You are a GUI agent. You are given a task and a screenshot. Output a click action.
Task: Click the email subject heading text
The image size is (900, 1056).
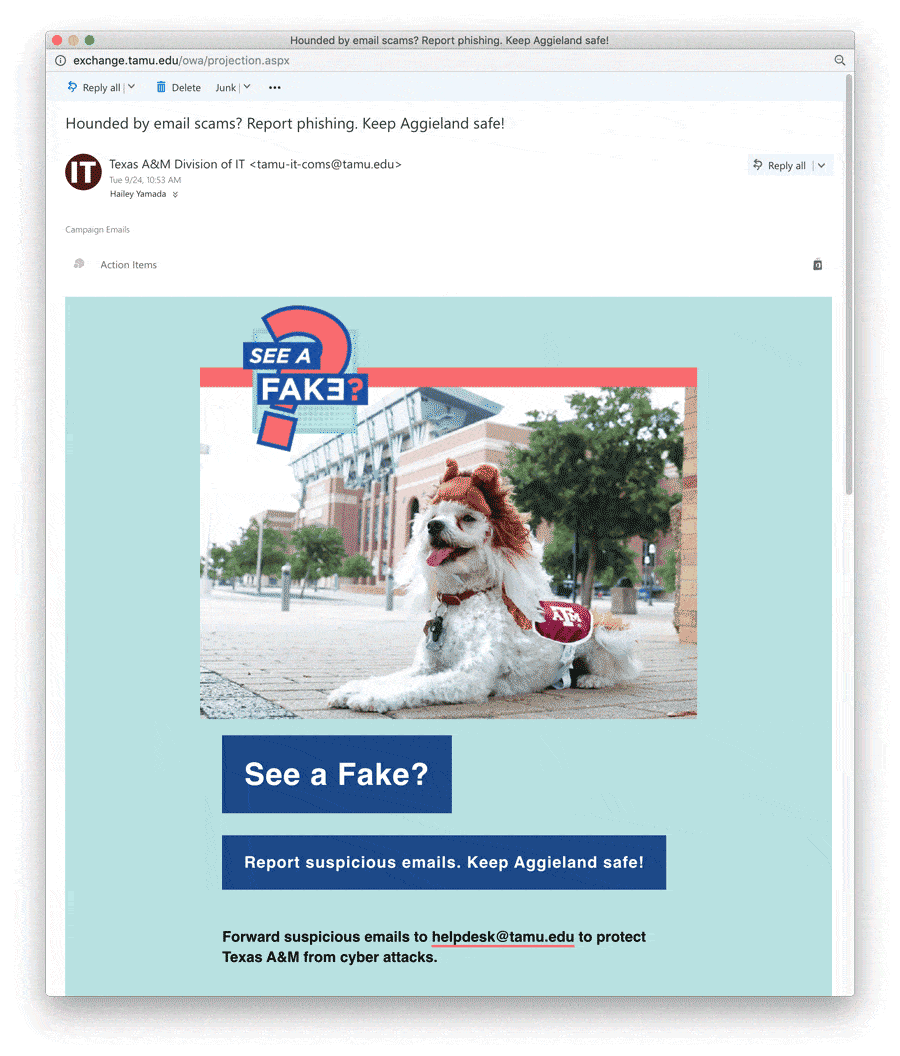pos(285,124)
